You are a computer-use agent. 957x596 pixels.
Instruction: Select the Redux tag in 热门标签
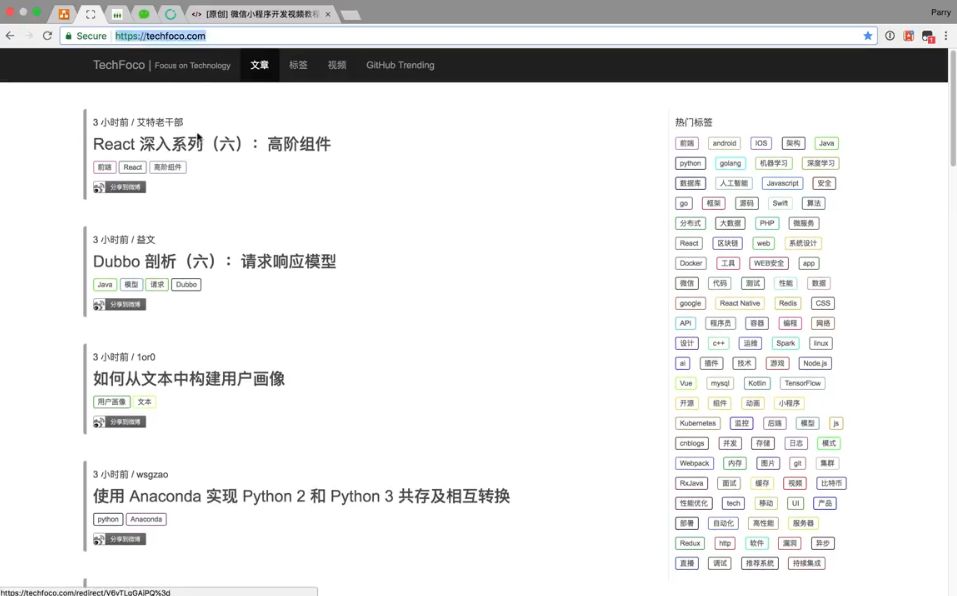point(690,544)
